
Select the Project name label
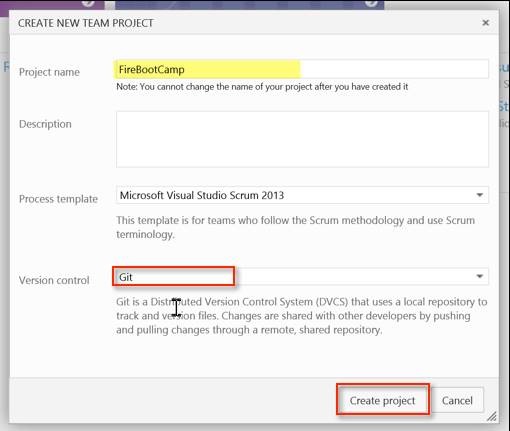coord(49,72)
